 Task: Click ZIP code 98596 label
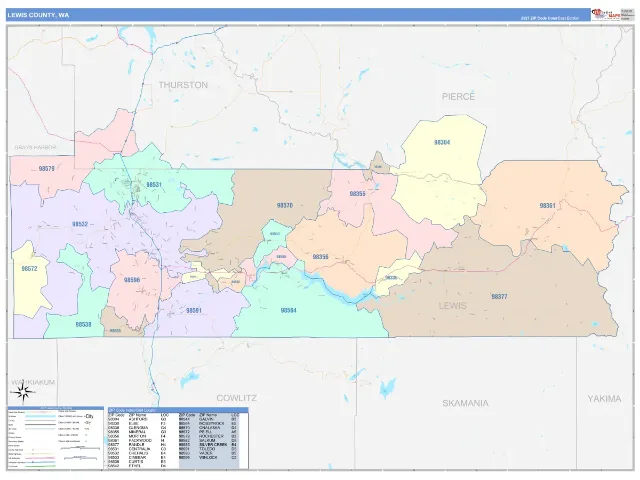[x=132, y=280]
